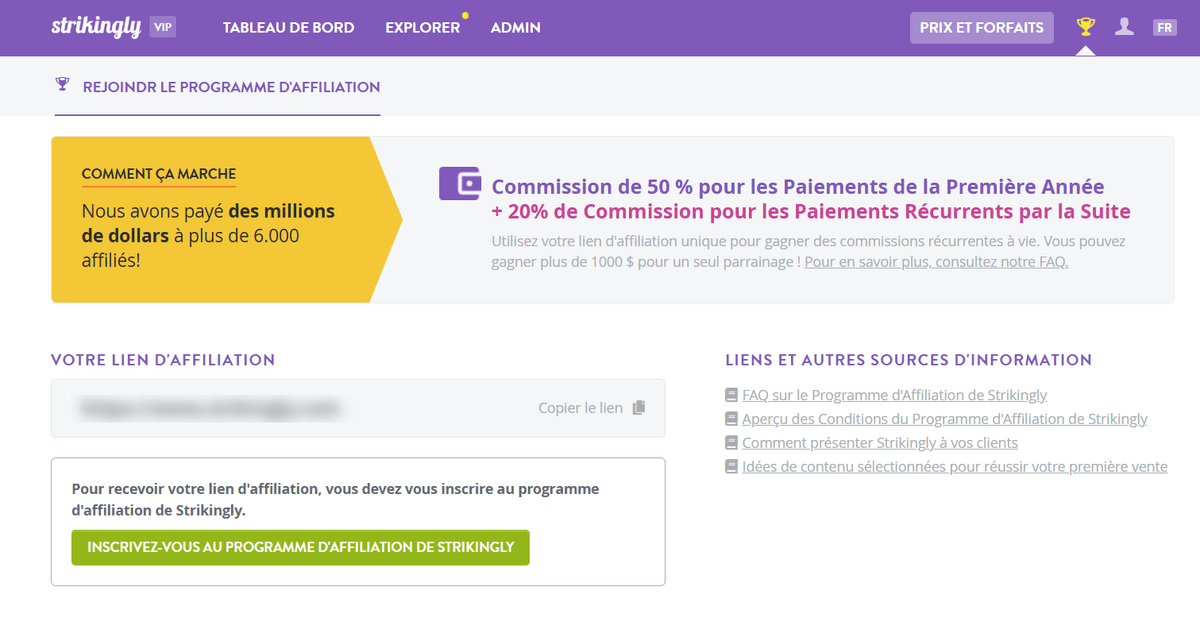Open the EXPLORER menu
This screenshot has width=1200, height=637.
point(424,28)
